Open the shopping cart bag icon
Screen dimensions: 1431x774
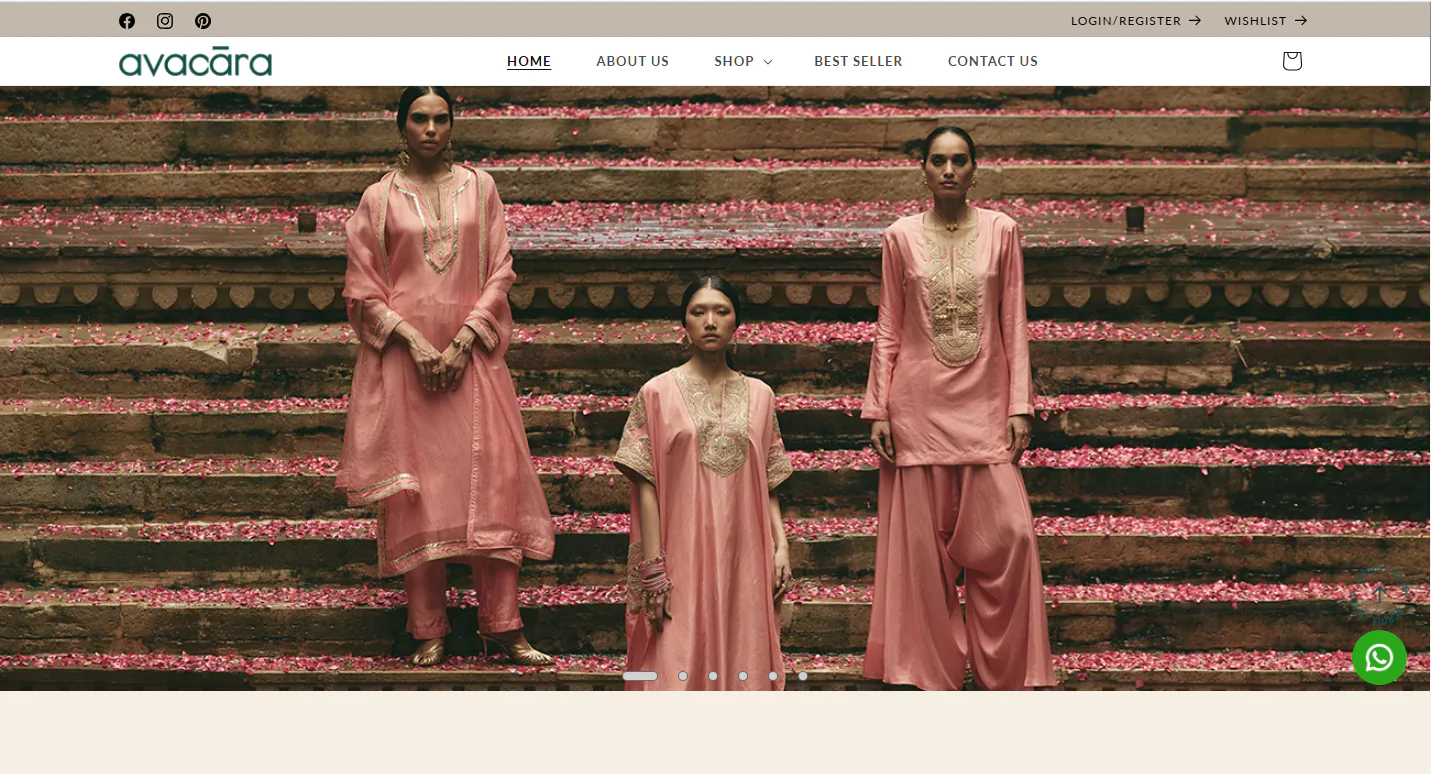(1291, 61)
